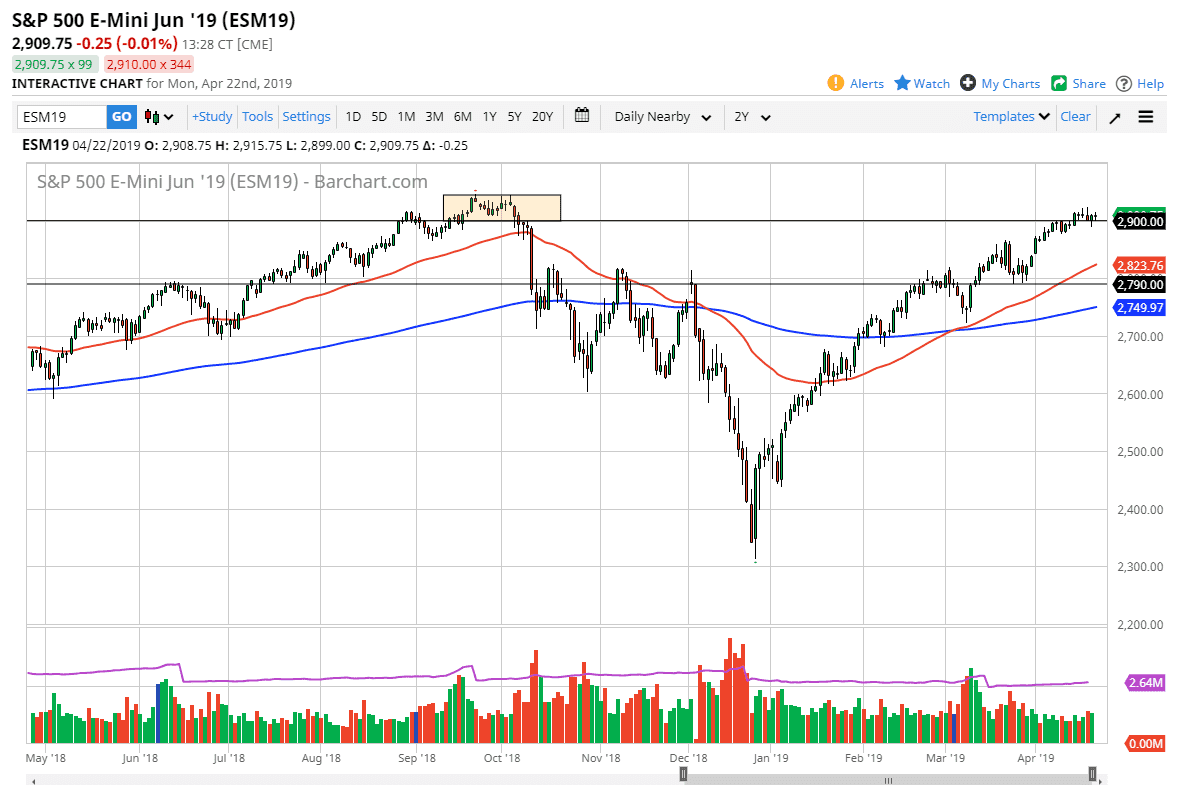Click inside the ESM19 symbol input field
Image resolution: width=1178 pixels, height=785 pixels.
[x=60, y=117]
